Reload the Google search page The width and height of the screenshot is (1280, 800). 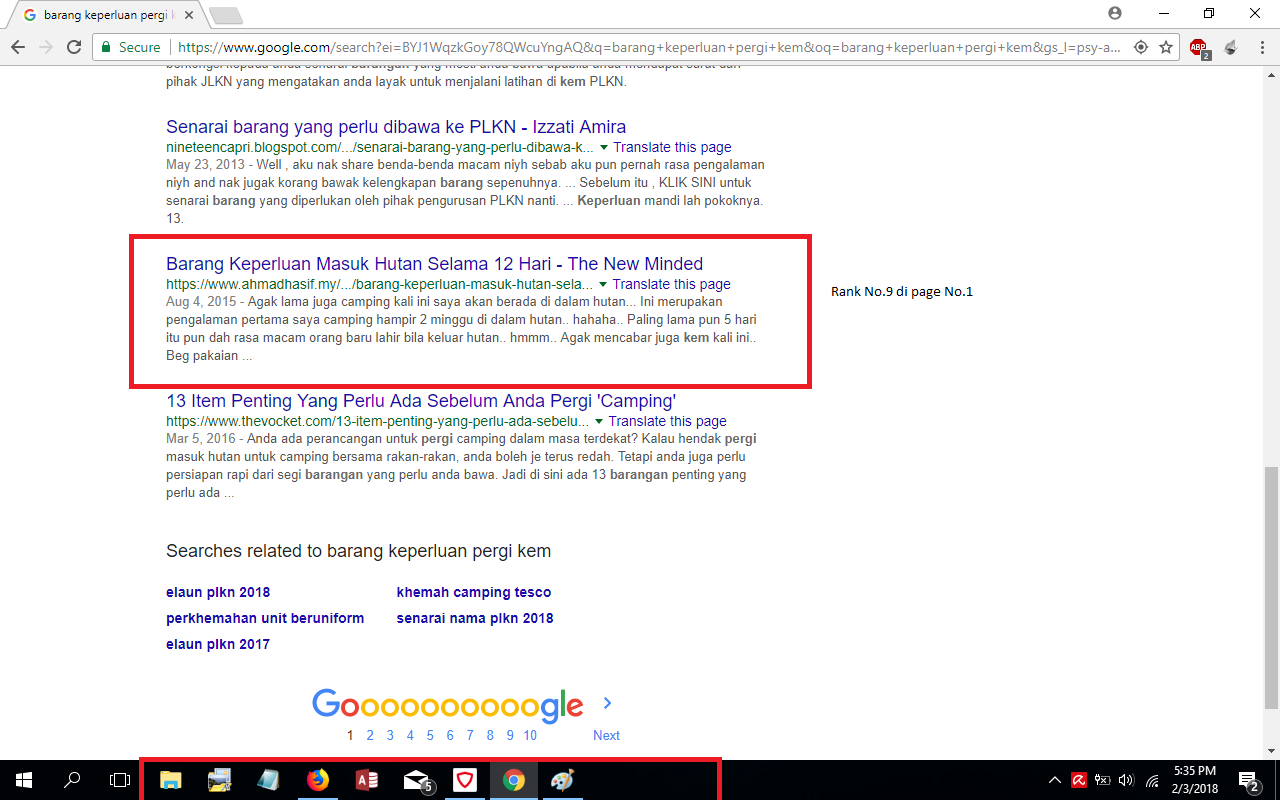point(74,47)
